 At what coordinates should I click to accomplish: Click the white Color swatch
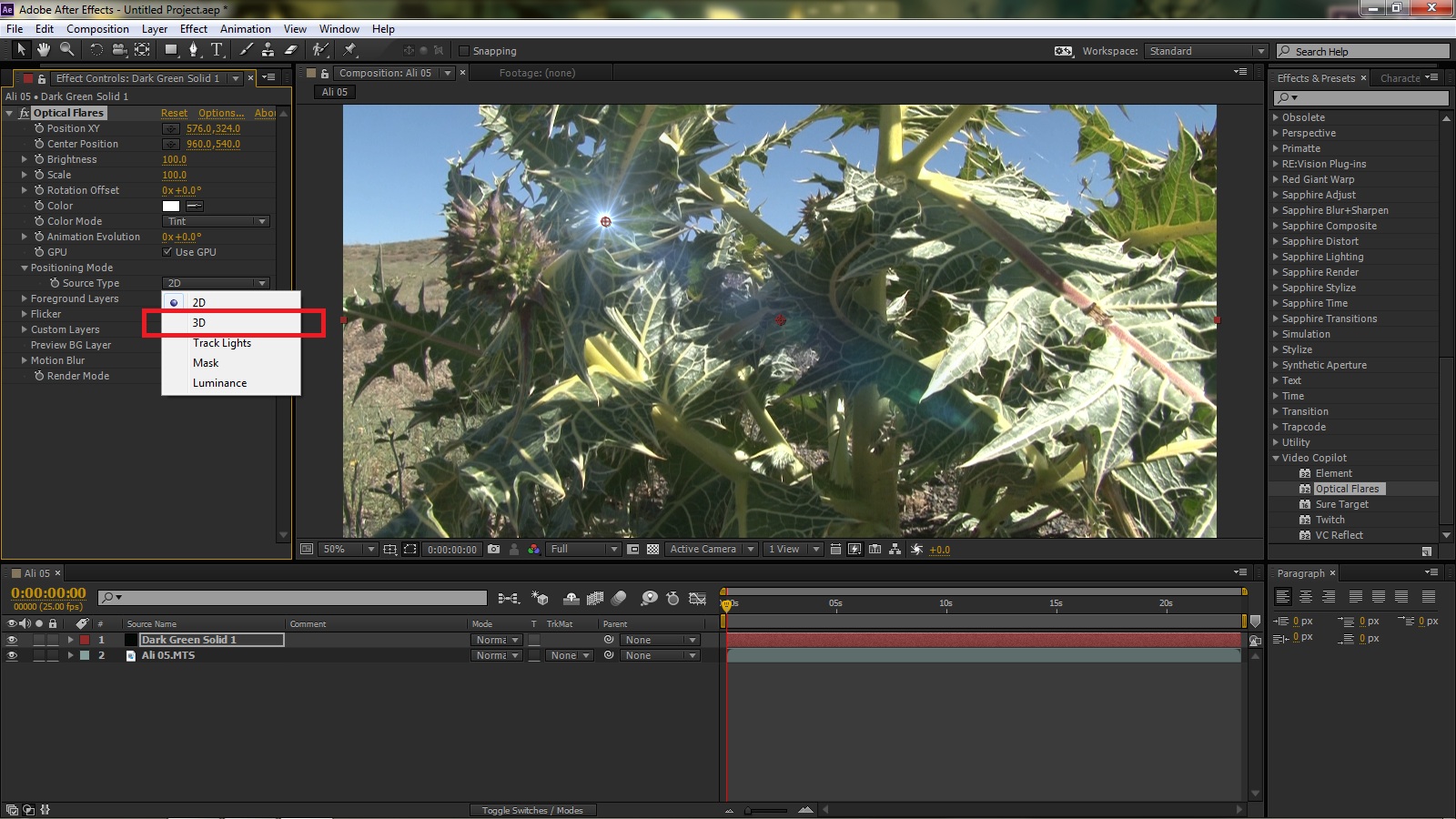click(171, 206)
